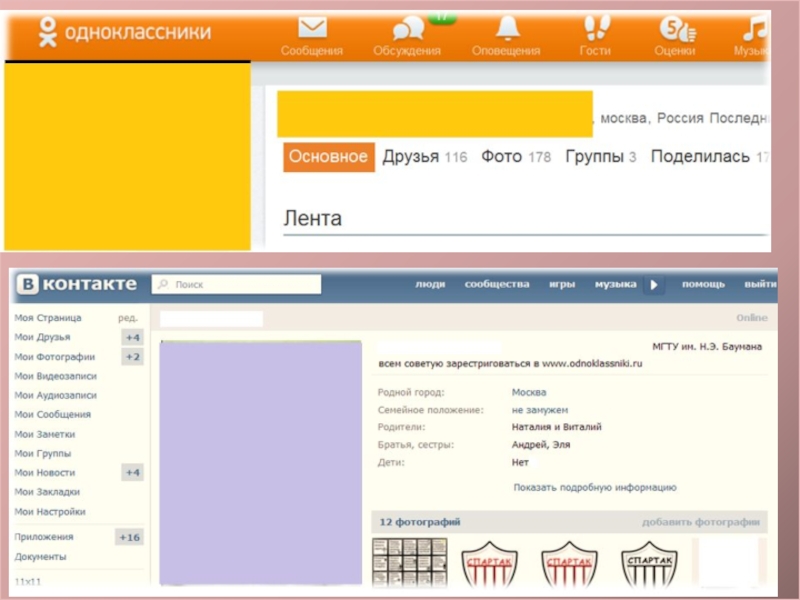The image size is (800, 600).
Task: Open Сообщения envelope icon in Odnoklassniki
Action: tap(312, 28)
